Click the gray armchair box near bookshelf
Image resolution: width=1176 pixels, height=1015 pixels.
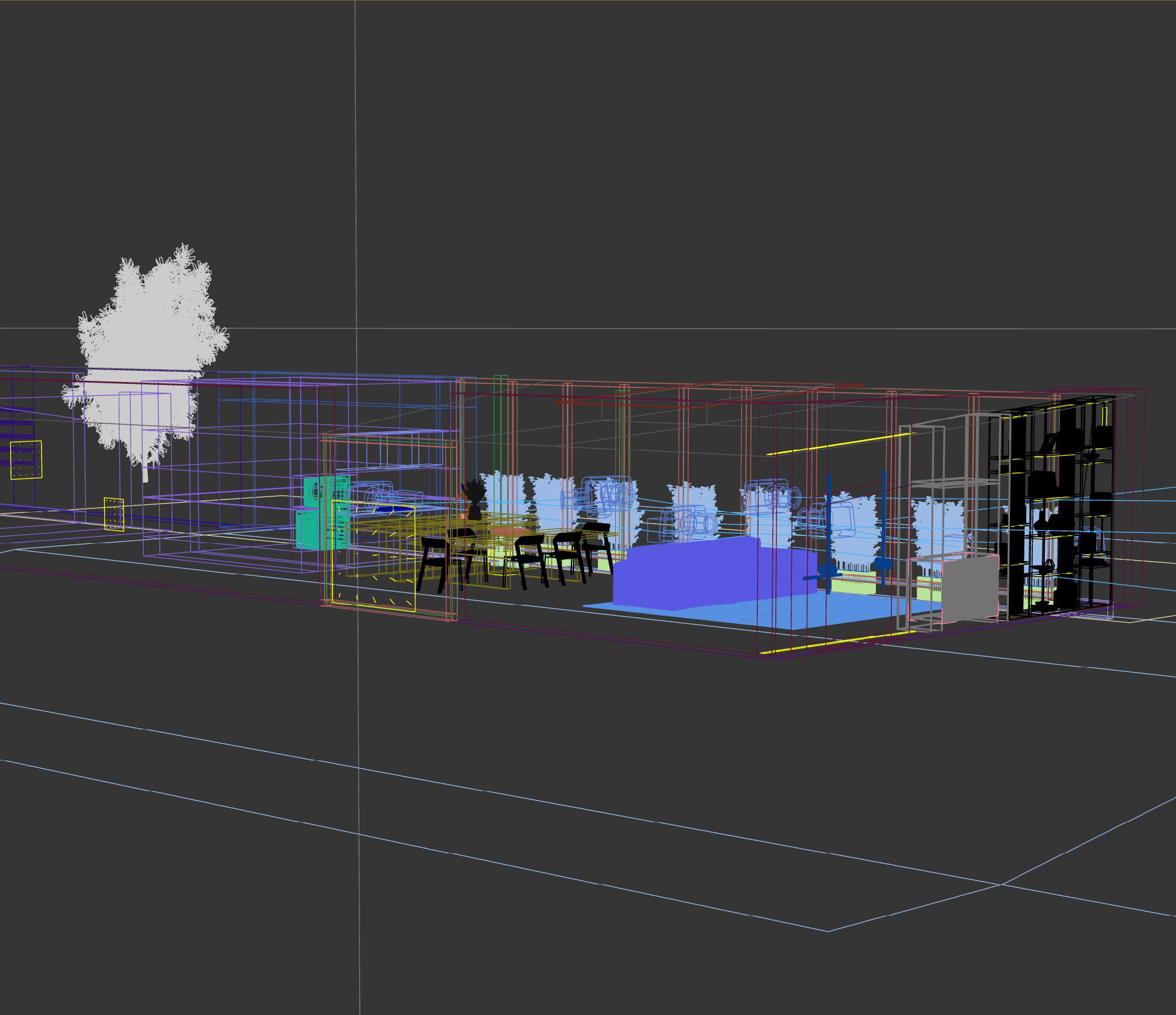tap(969, 588)
